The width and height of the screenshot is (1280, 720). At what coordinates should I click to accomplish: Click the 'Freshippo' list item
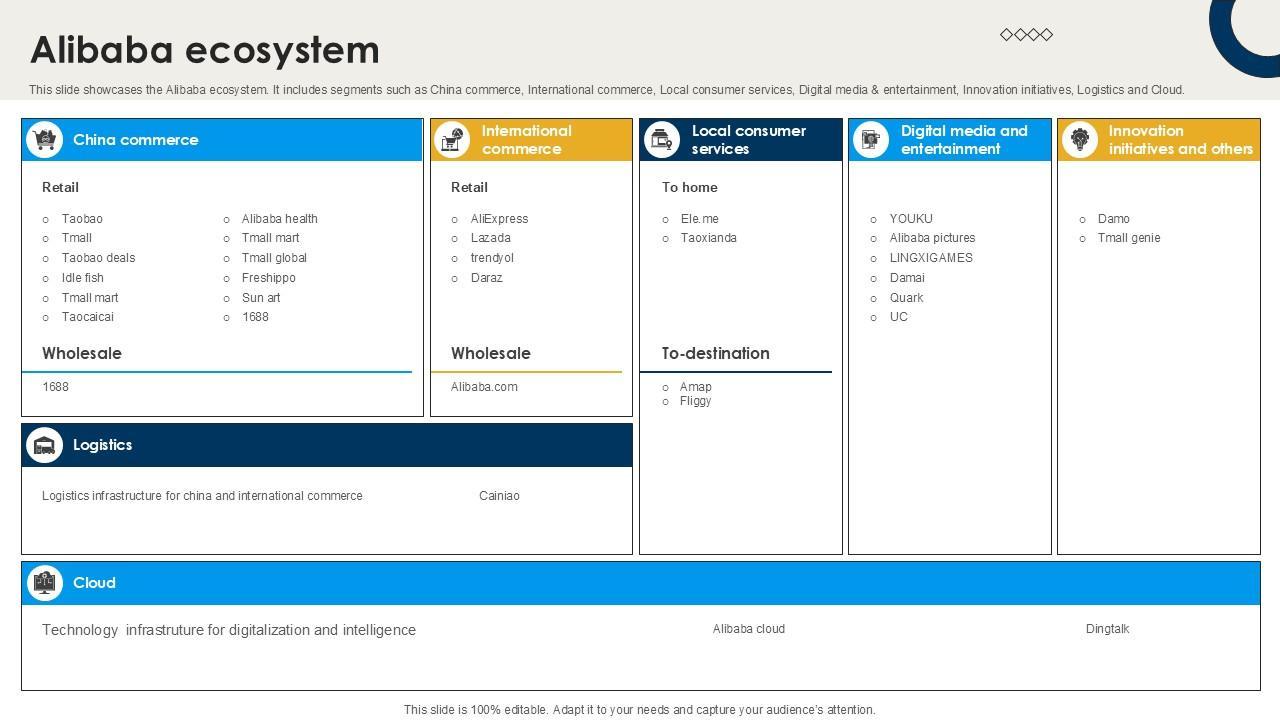pos(269,278)
